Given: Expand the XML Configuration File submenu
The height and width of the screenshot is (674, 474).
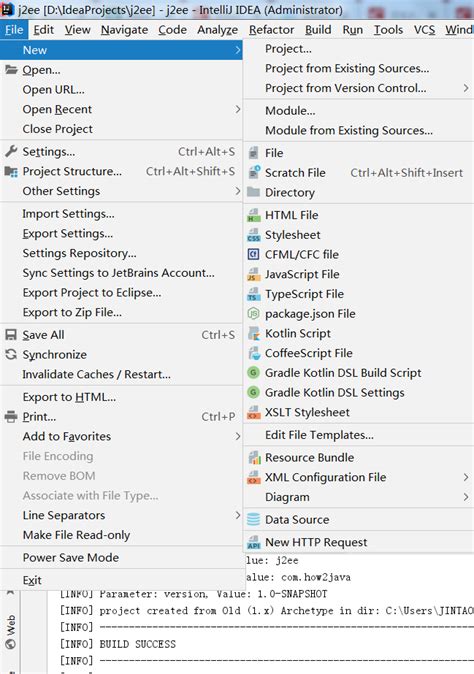Looking at the screenshot, I should (466, 477).
